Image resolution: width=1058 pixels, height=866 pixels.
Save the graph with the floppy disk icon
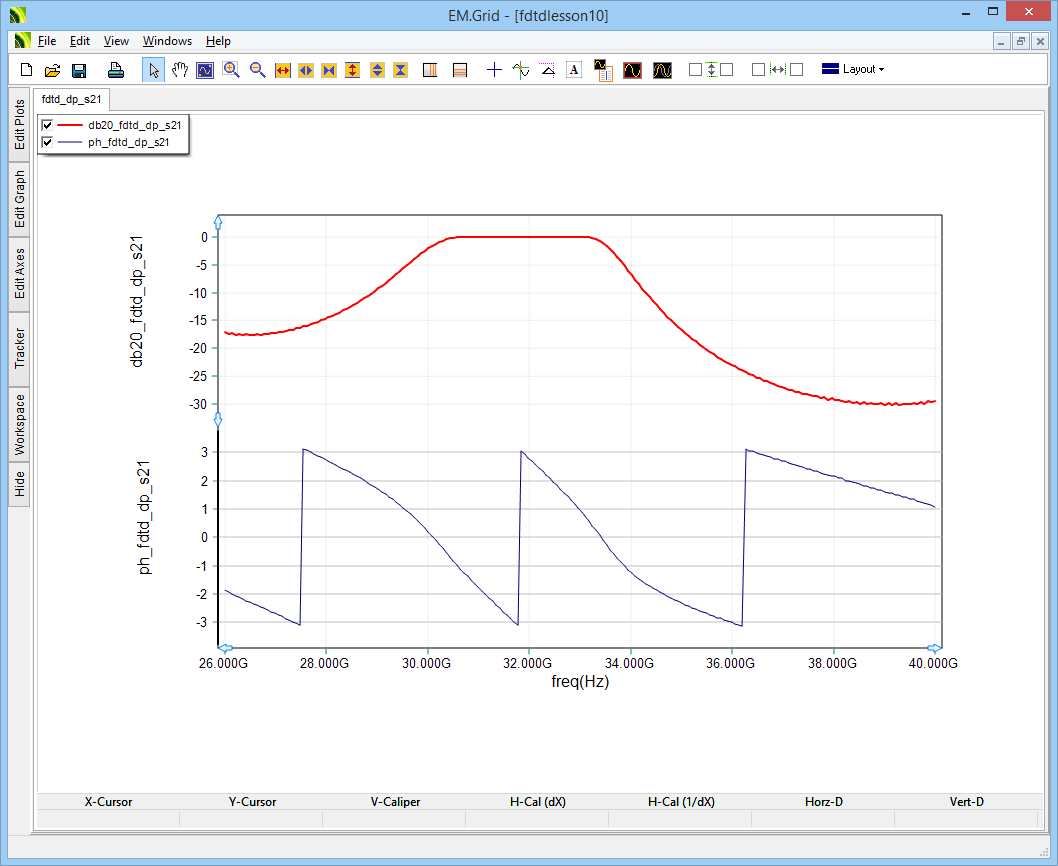[78, 70]
